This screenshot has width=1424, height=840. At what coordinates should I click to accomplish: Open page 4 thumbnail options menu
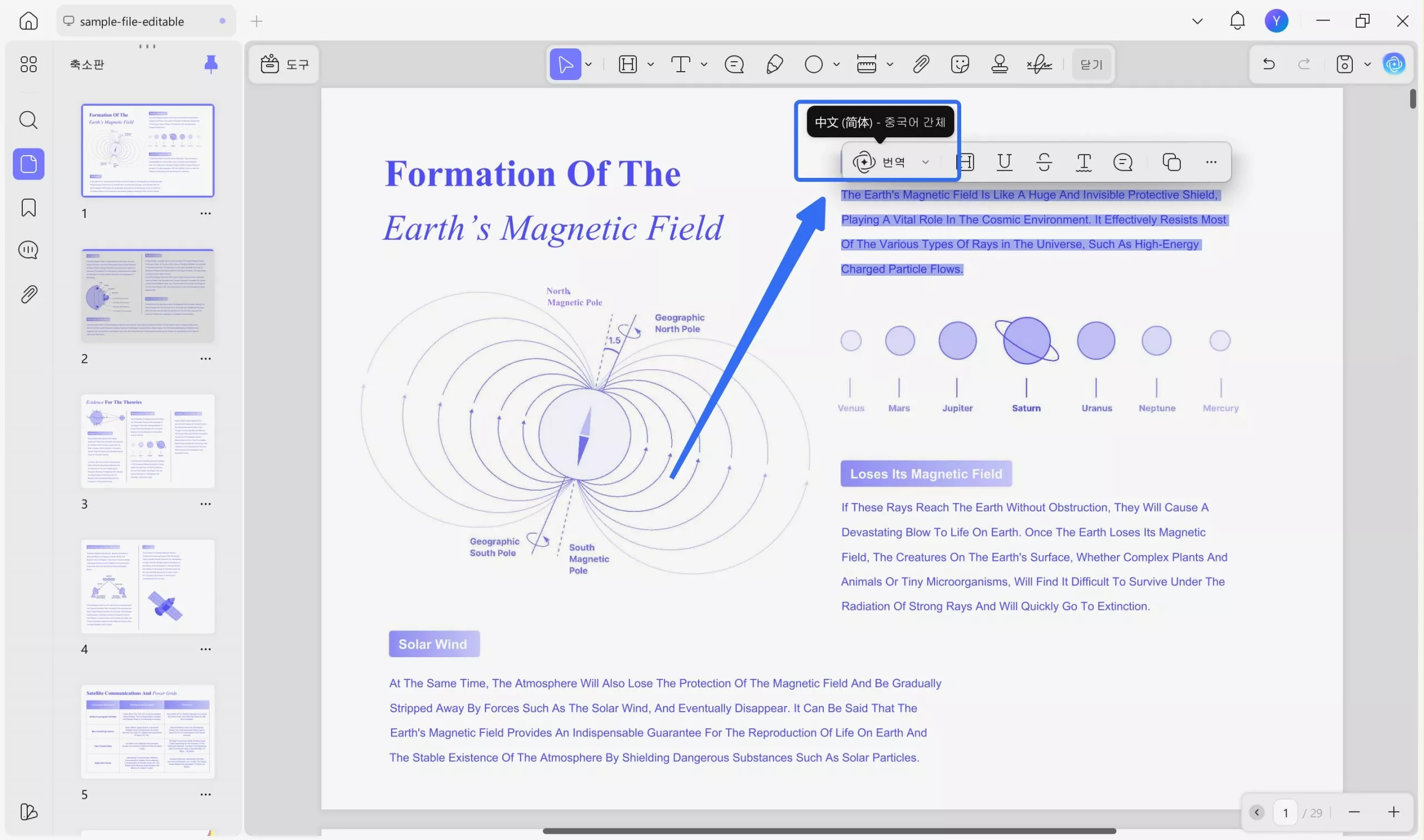pyautogui.click(x=205, y=649)
